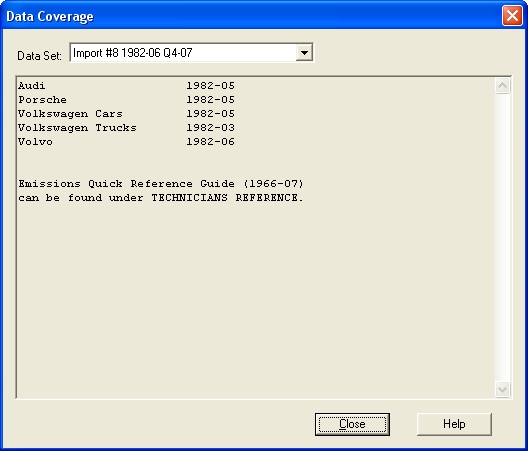Image resolution: width=528 pixels, height=451 pixels.
Task: Click the 1982-03 year range value
Action: pos(210,128)
